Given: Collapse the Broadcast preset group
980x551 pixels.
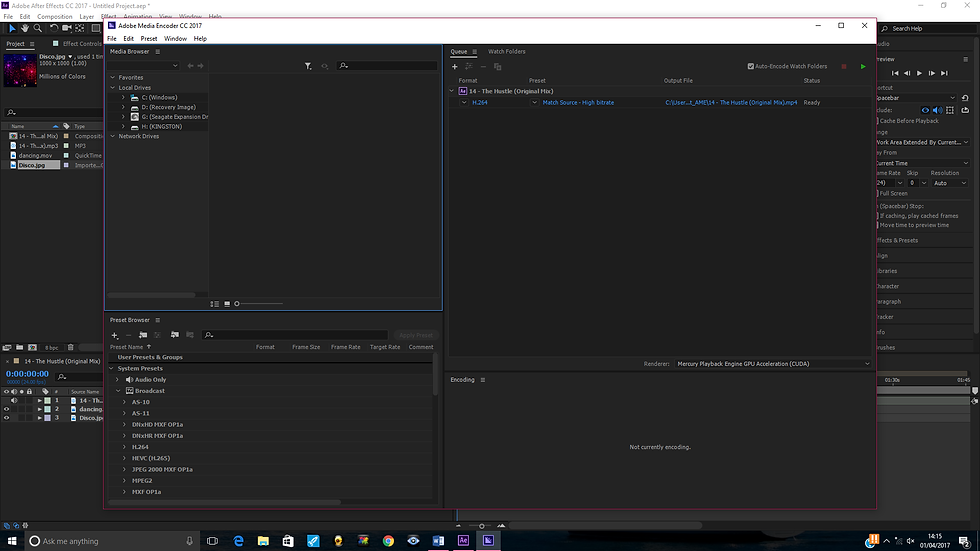Looking at the screenshot, I should click(118, 391).
